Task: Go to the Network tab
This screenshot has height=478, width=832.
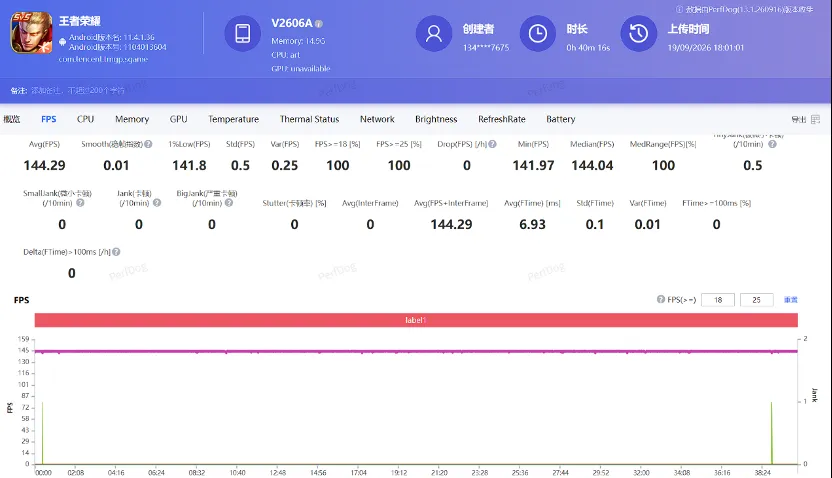Action: point(377,119)
